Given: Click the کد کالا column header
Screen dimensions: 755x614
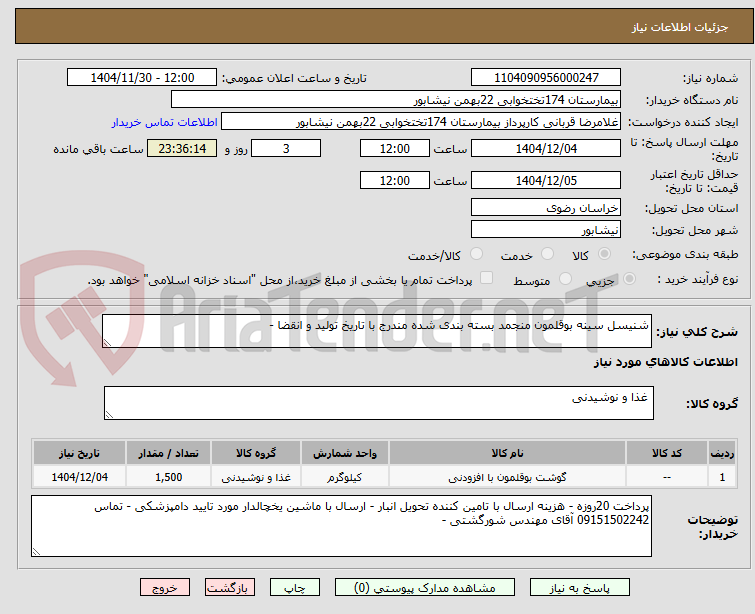Looking at the screenshot, I should [x=667, y=453].
